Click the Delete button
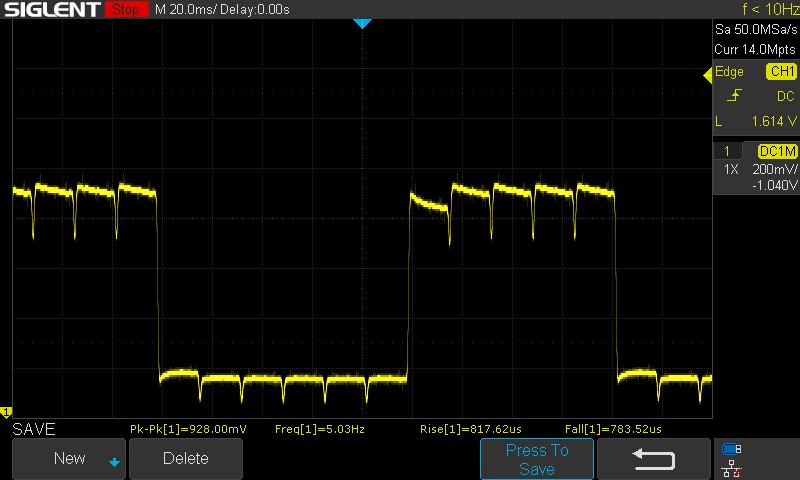The image size is (800, 480). coord(186,459)
